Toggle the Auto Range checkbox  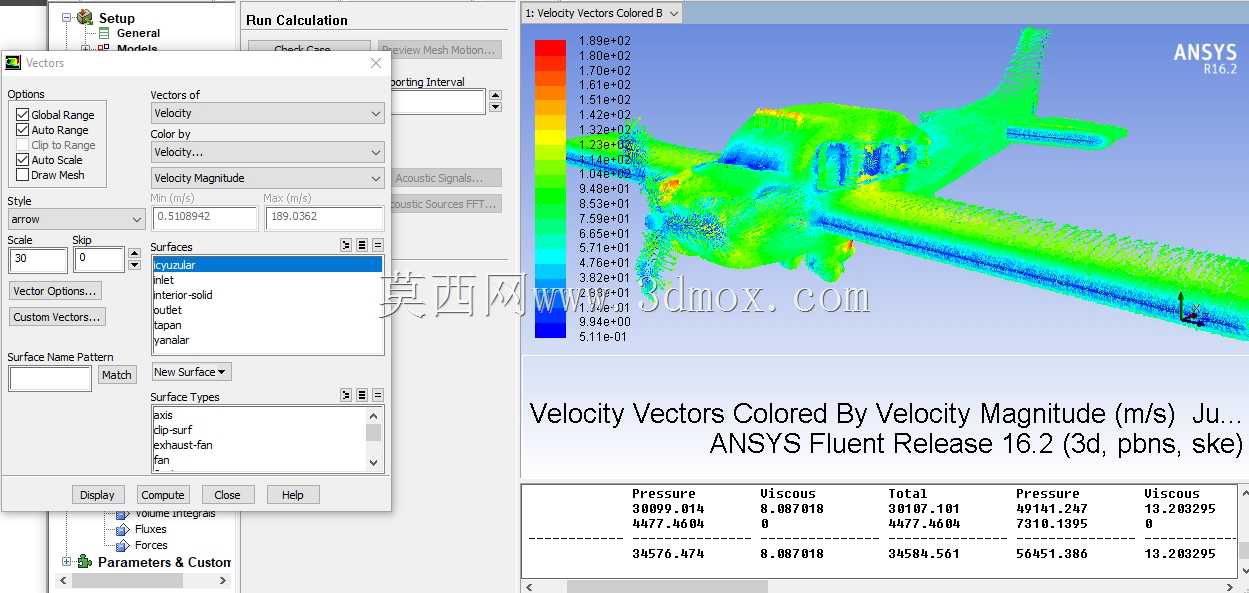pos(22,130)
